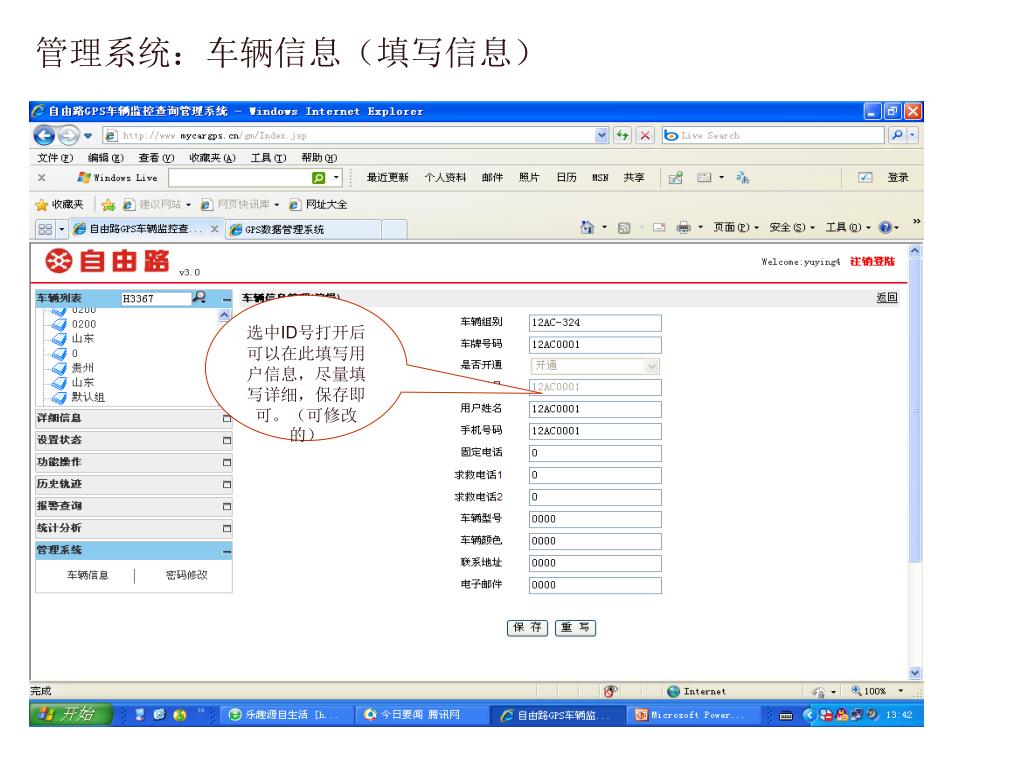This screenshot has height=768, width=1024.
Task: Collapse the 管理系统 panel
Action: tap(227, 551)
